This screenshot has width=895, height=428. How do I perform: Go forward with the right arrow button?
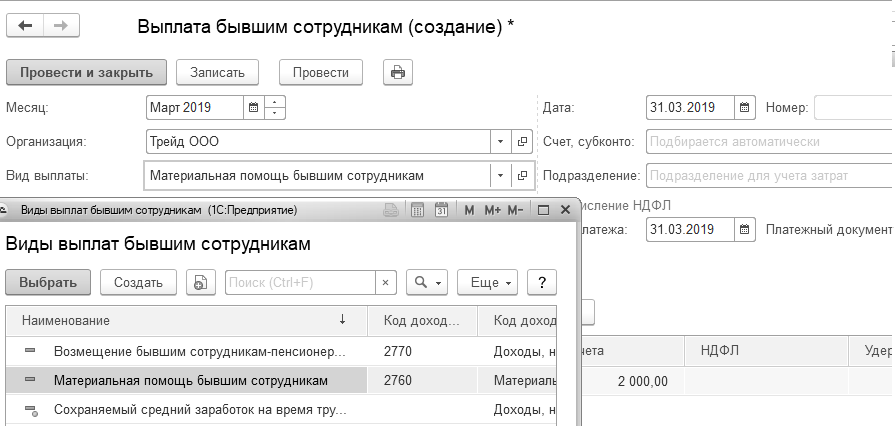[x=61, y=26]
